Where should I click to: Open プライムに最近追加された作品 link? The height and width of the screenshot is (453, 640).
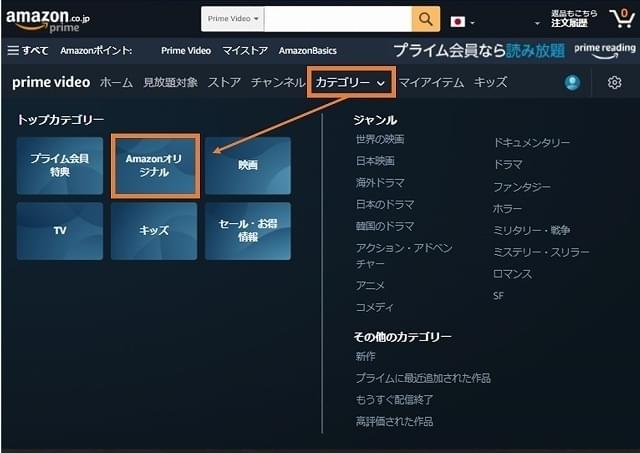coord(423,378)
